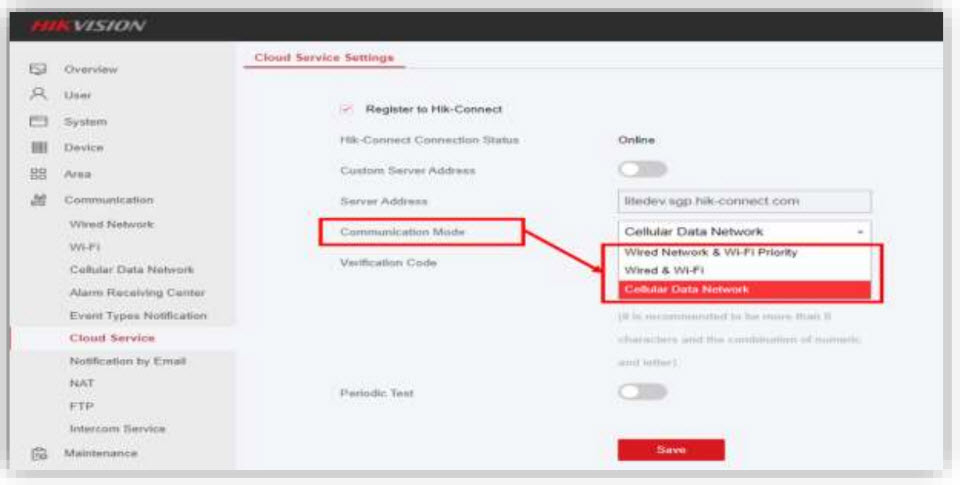Image resolution: width=960 pixels, height=485 pixels.
Task: Turn on the Periodic Test switch
Action: 642,393
